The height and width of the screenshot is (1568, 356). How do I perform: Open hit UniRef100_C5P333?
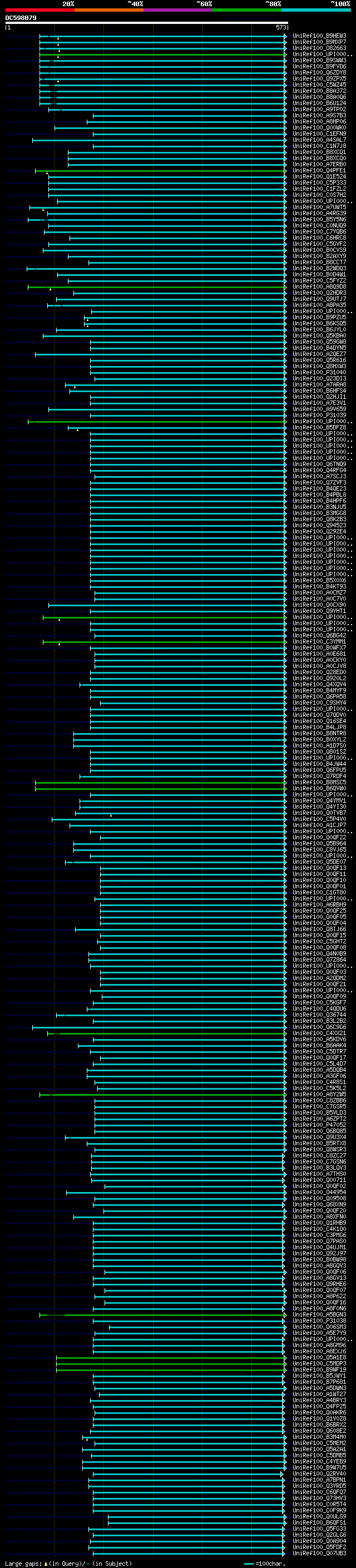click(319, 182)
